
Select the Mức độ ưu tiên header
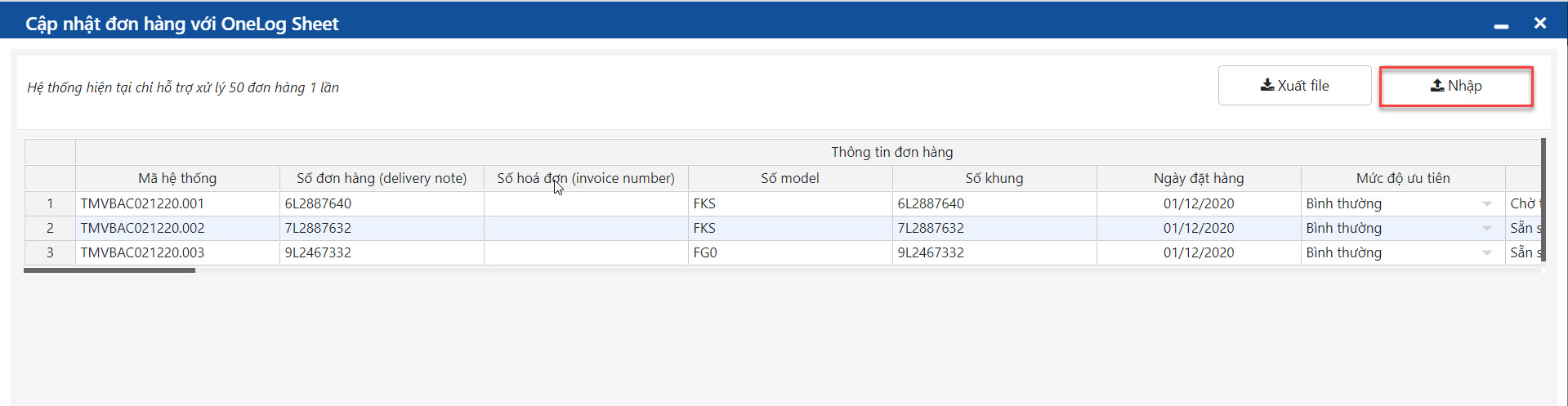tap(1403, 178)
